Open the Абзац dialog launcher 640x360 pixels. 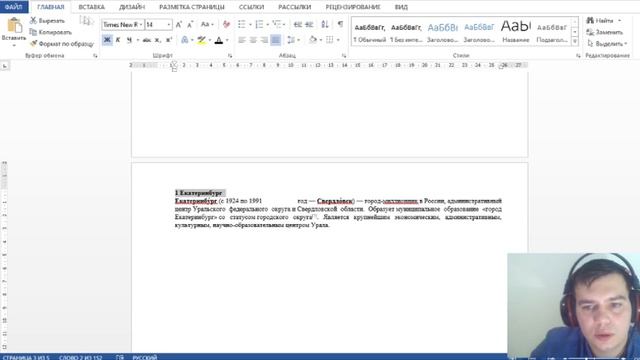tap(344, 56)
